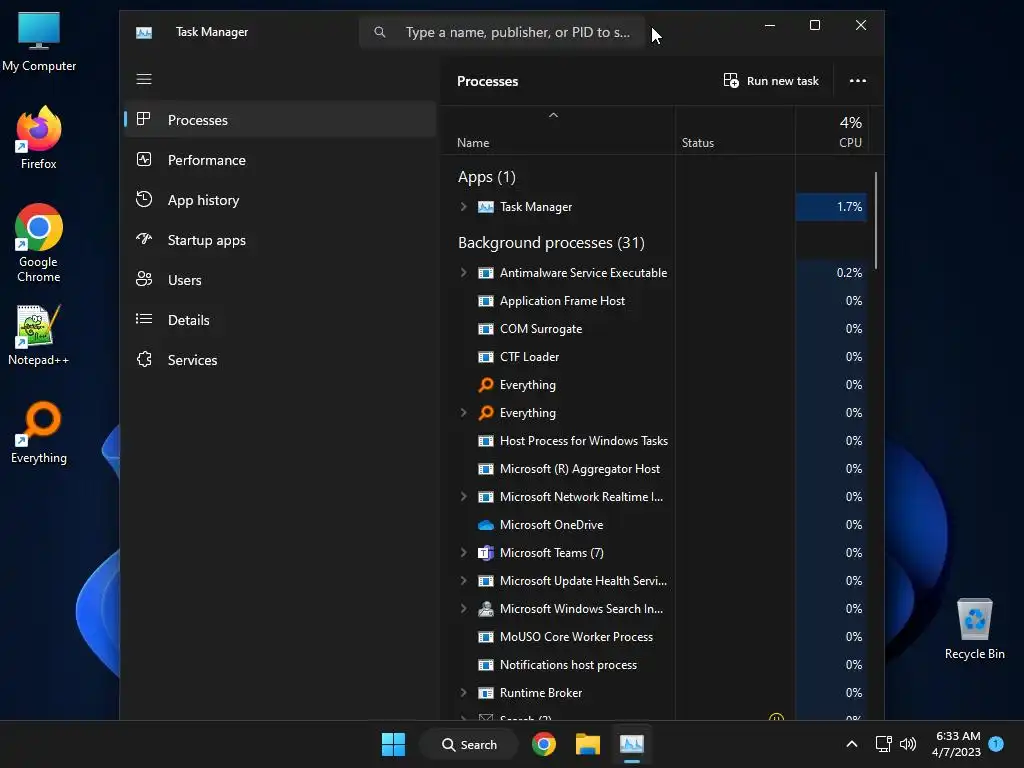This screenshot has height=768, width=1024.
Task: Switch to the Details page
Action: pyautogui.click(x=280, y=320)
